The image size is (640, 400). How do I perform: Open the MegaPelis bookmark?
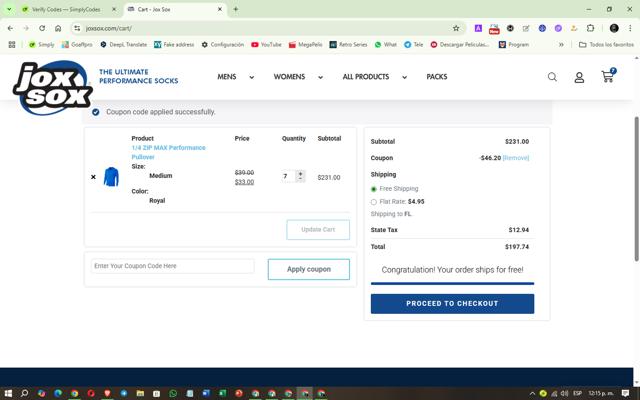[x=305, y=44]
